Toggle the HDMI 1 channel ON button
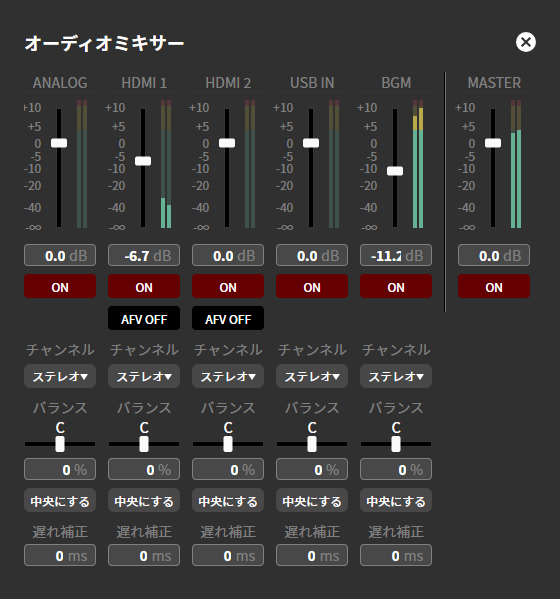Image resolution: width=560 pixels, height=599 pixels. click(x=144, y=286)
